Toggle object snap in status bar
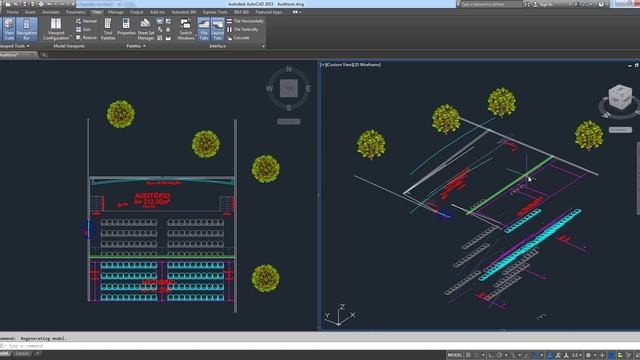640x360 pixels. pyautogui.click(x=535, y=355)
